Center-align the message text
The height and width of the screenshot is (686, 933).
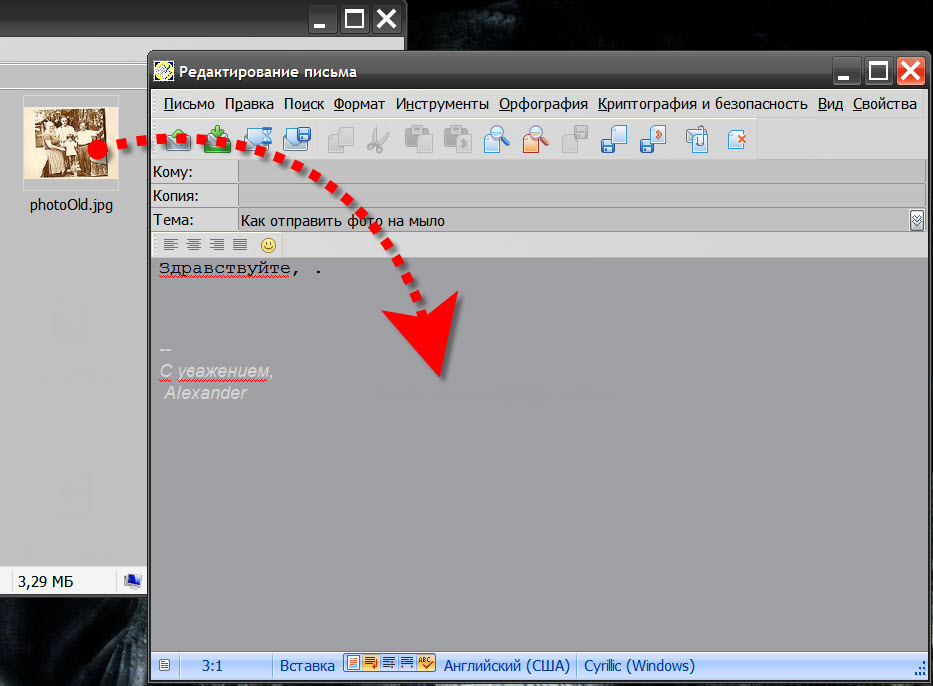pyautogui.click(x=193, y=245)
